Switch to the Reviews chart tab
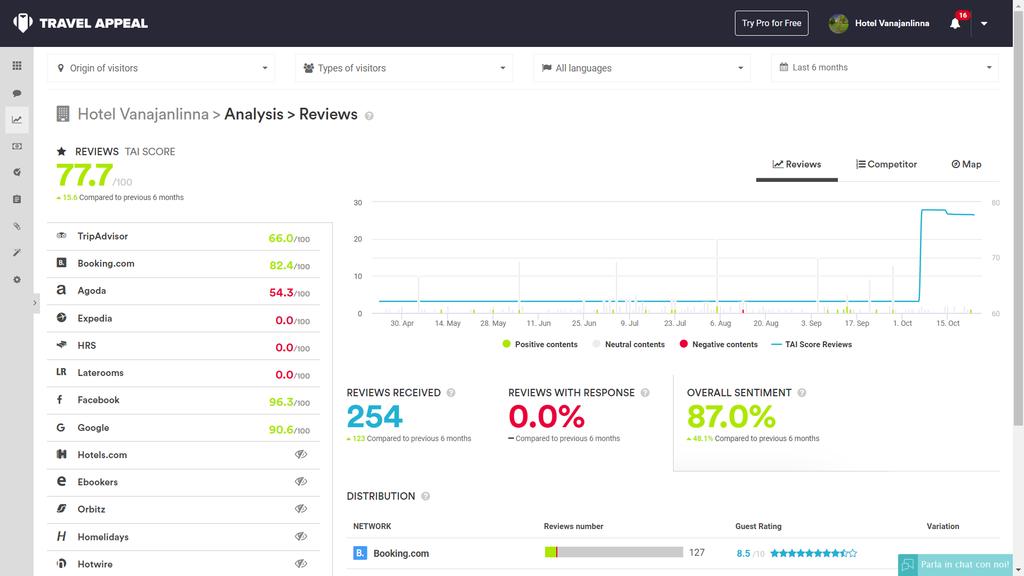Viewport: 1024px width, 576px height. [x=797, y=165]
